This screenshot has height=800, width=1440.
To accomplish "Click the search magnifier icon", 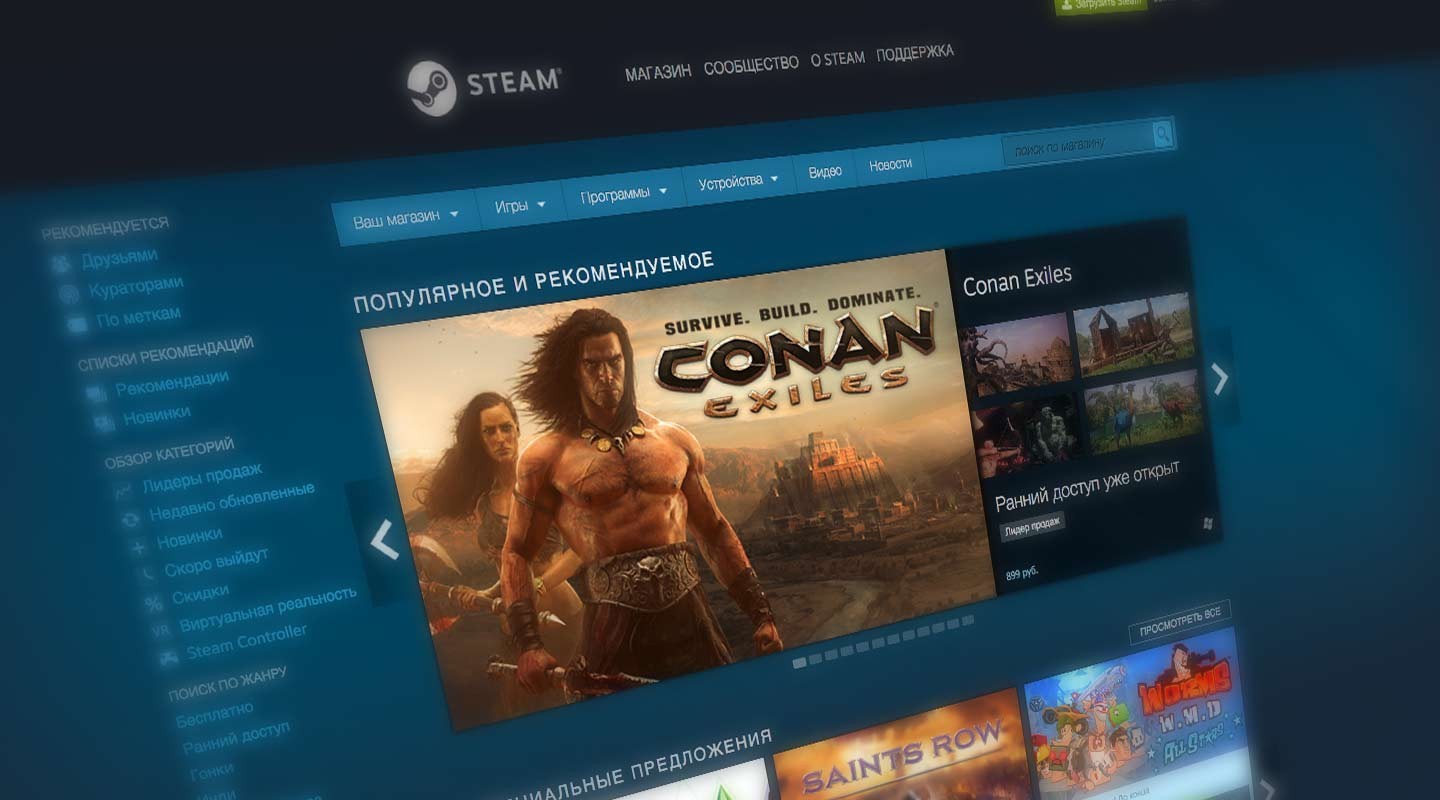I will point(1162,133).
